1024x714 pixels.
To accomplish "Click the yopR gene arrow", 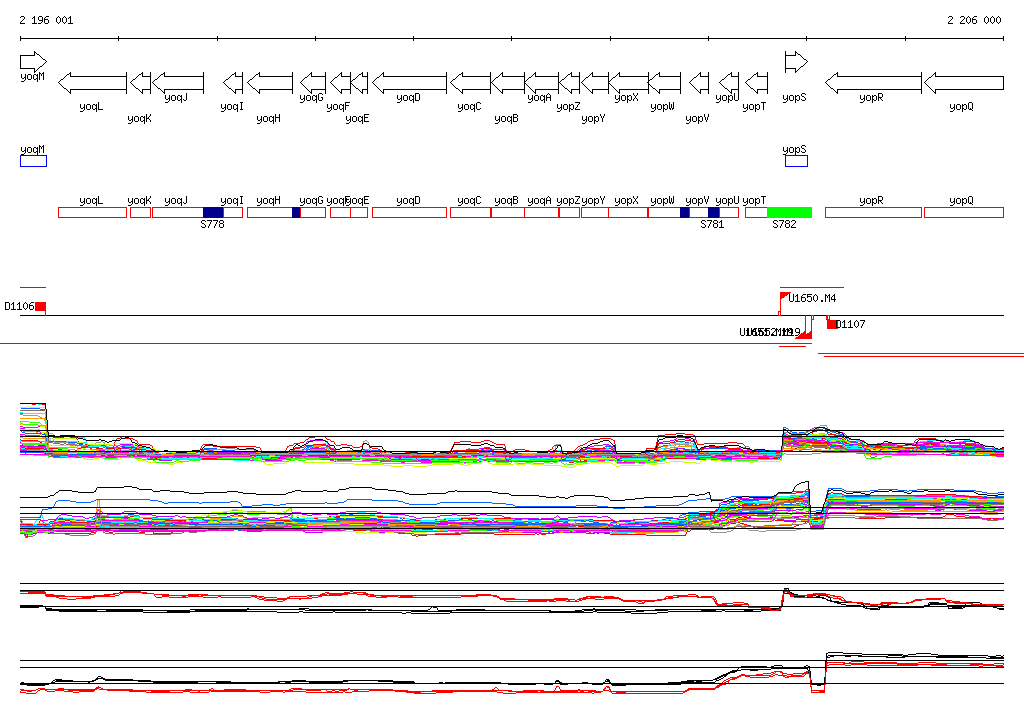I will 872,82.
